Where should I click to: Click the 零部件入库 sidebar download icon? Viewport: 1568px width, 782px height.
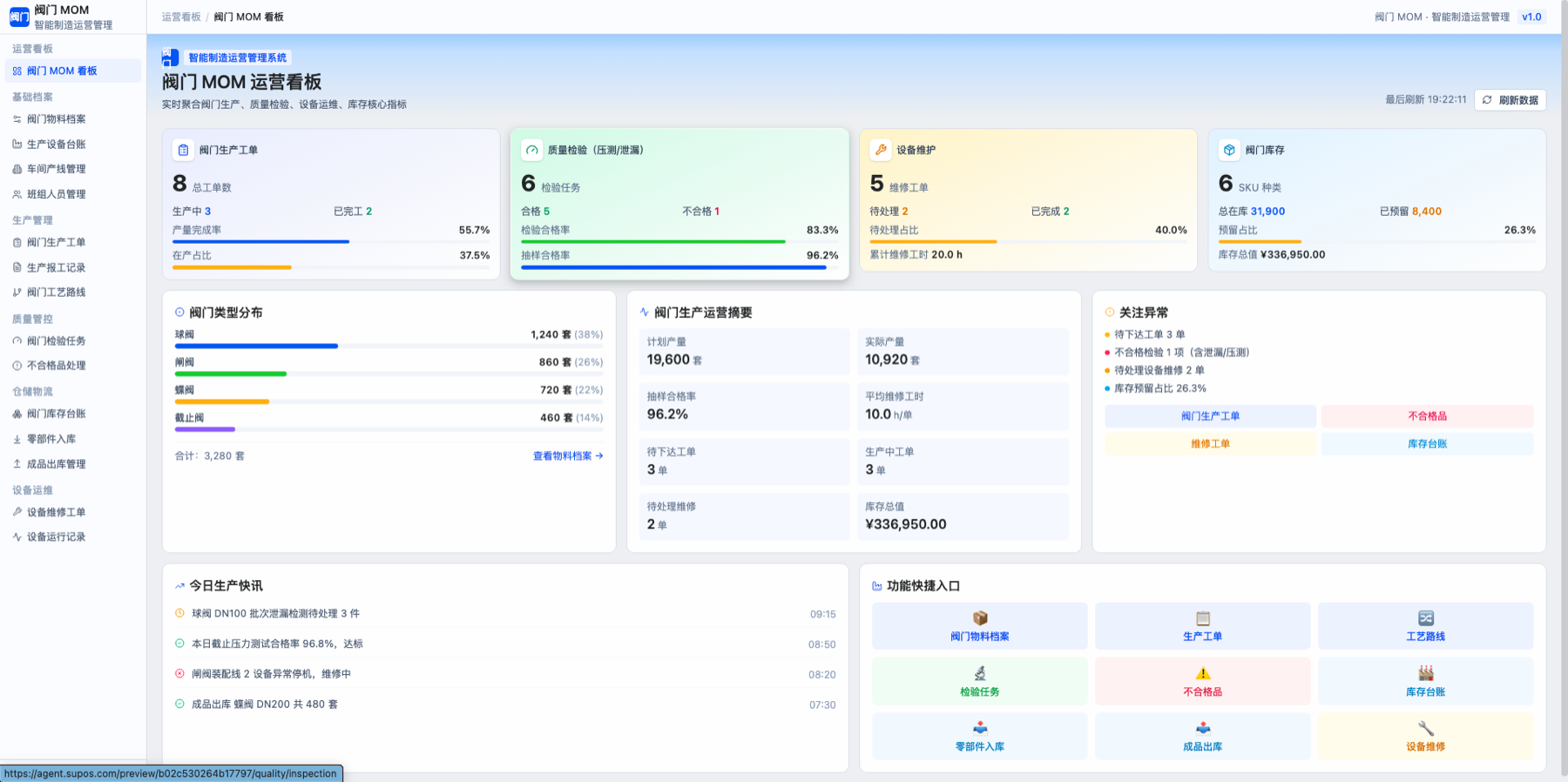pyautogui.click(x=17, y=439)
